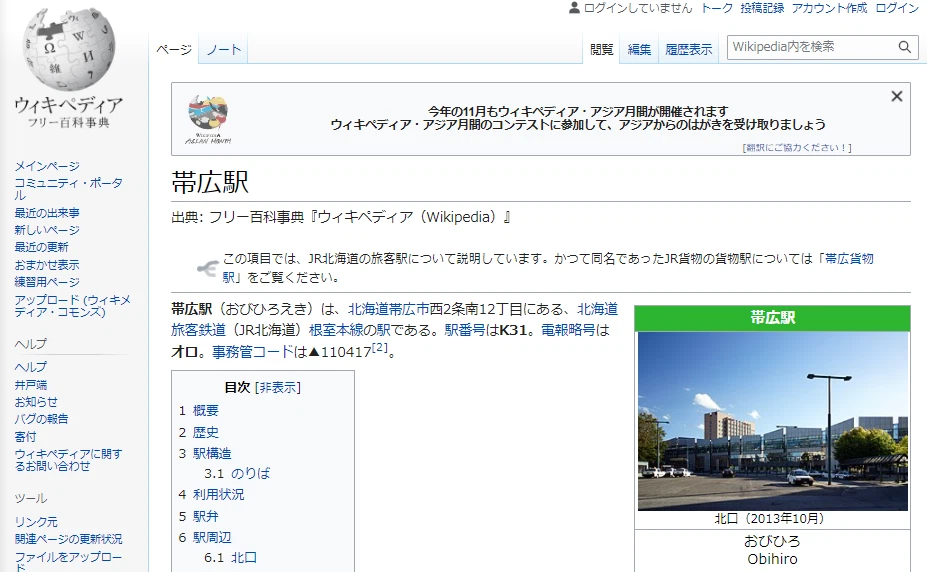This screenshot has width=927, height=572.
Task: Click the disambiguation arrow icon
Action: tap(207, 269)
